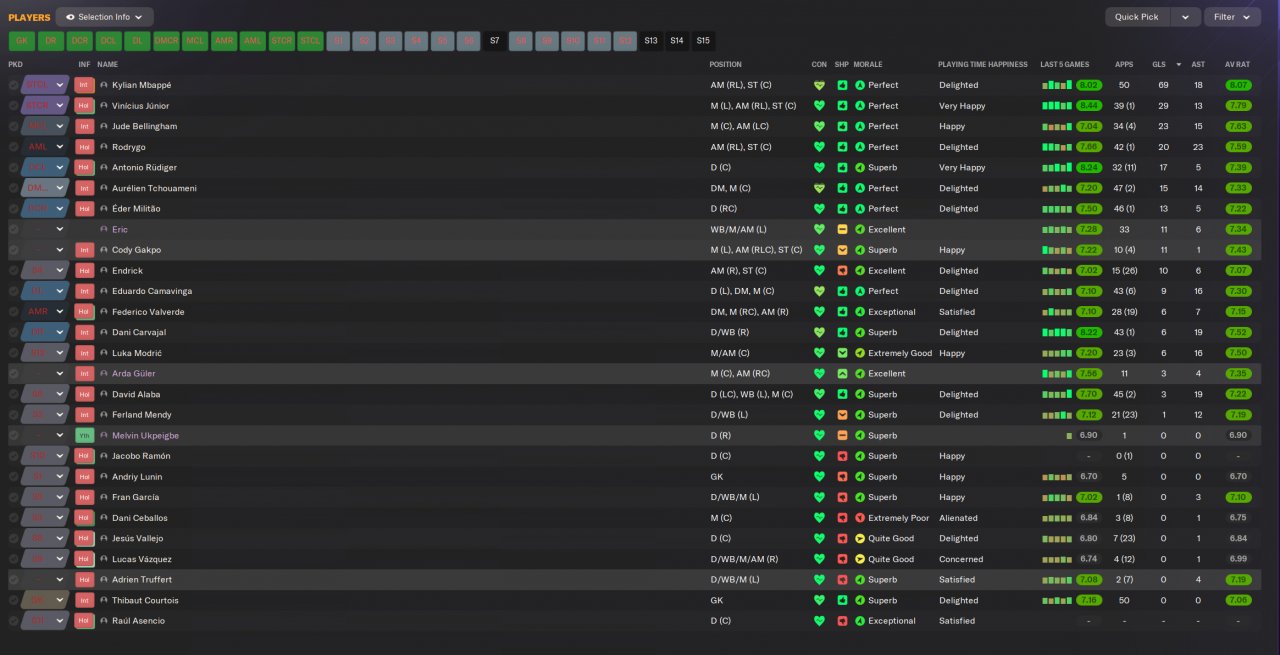Image resolution: width=1280 pixels, height=655 pixels.
Task: Sort by the GLS column header
Action: [x=1159, y=64]
